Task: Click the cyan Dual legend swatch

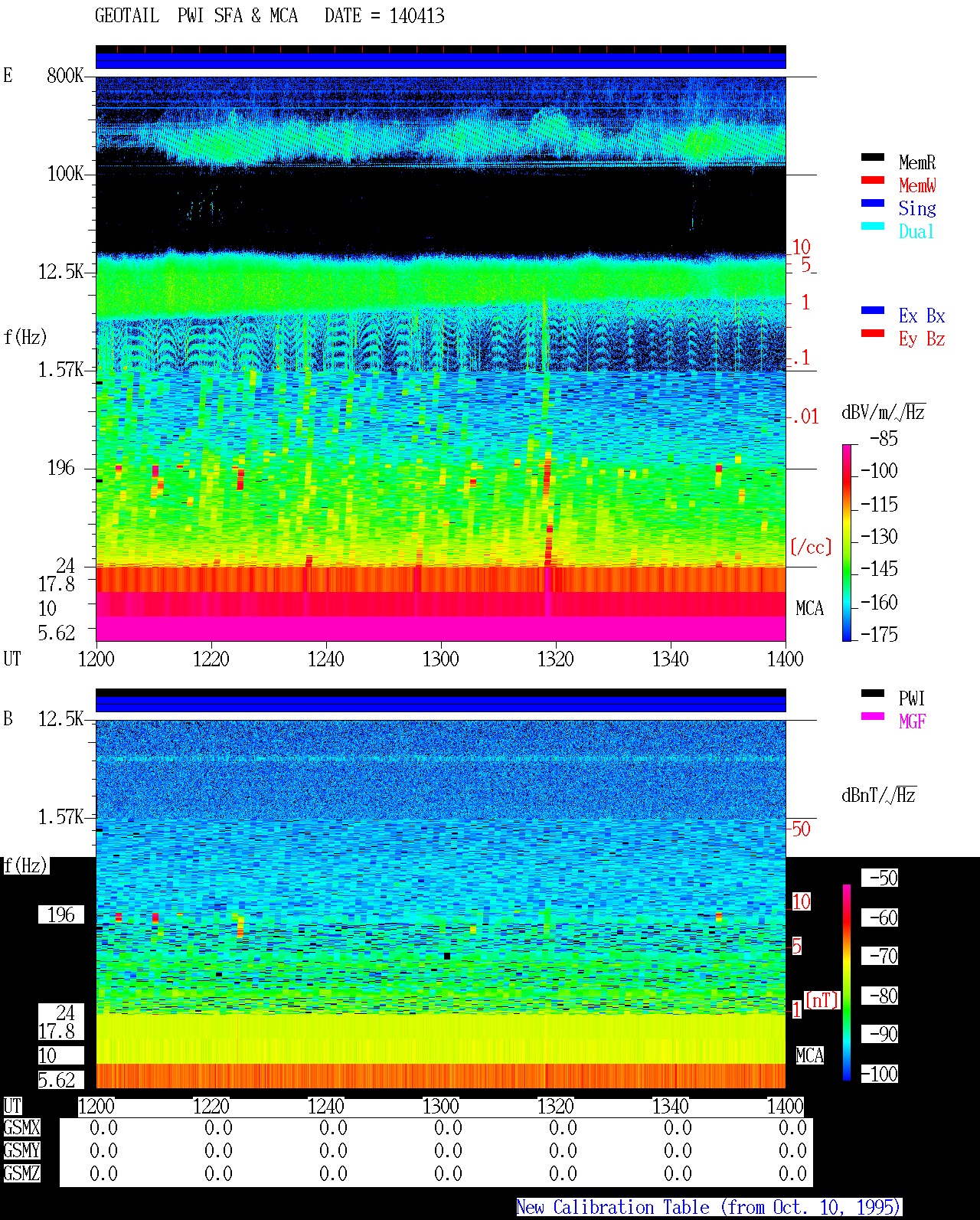Action: (873, 226)
